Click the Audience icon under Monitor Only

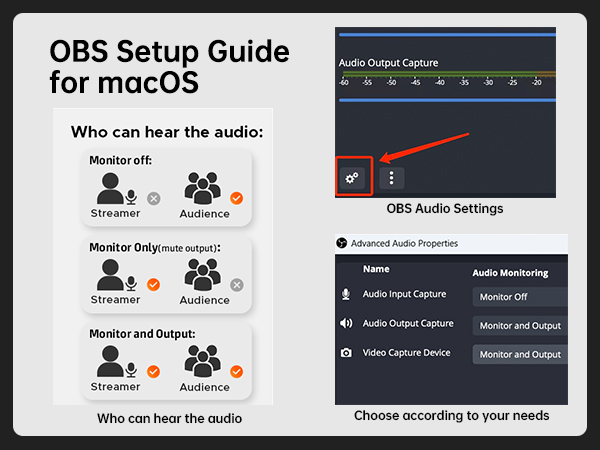203,275
